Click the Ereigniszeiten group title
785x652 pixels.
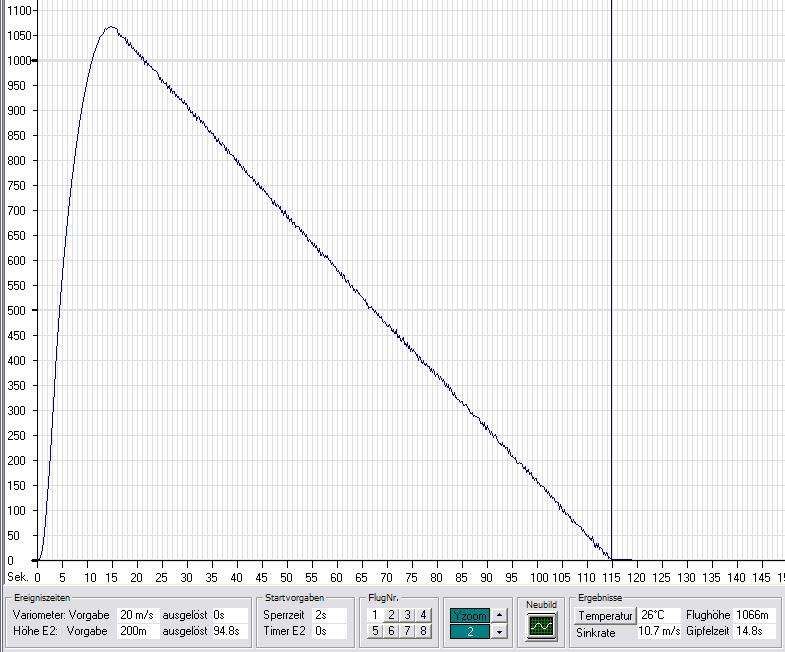pos(42,597)
